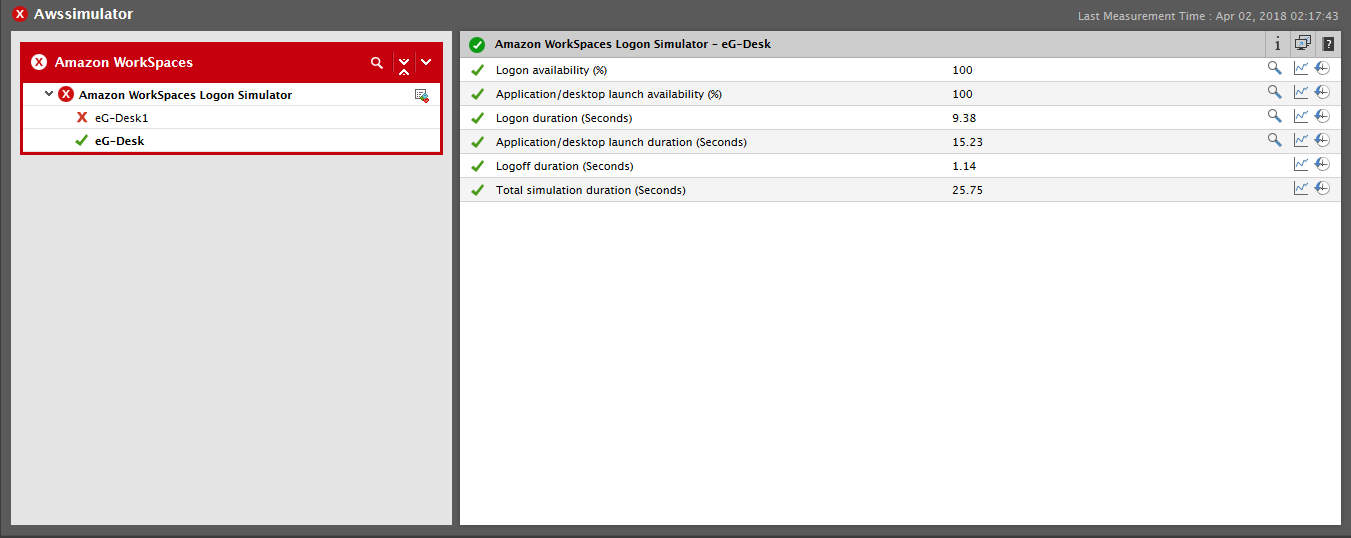Click red X icon beside eG-Desk1

[x=82, y=117]
